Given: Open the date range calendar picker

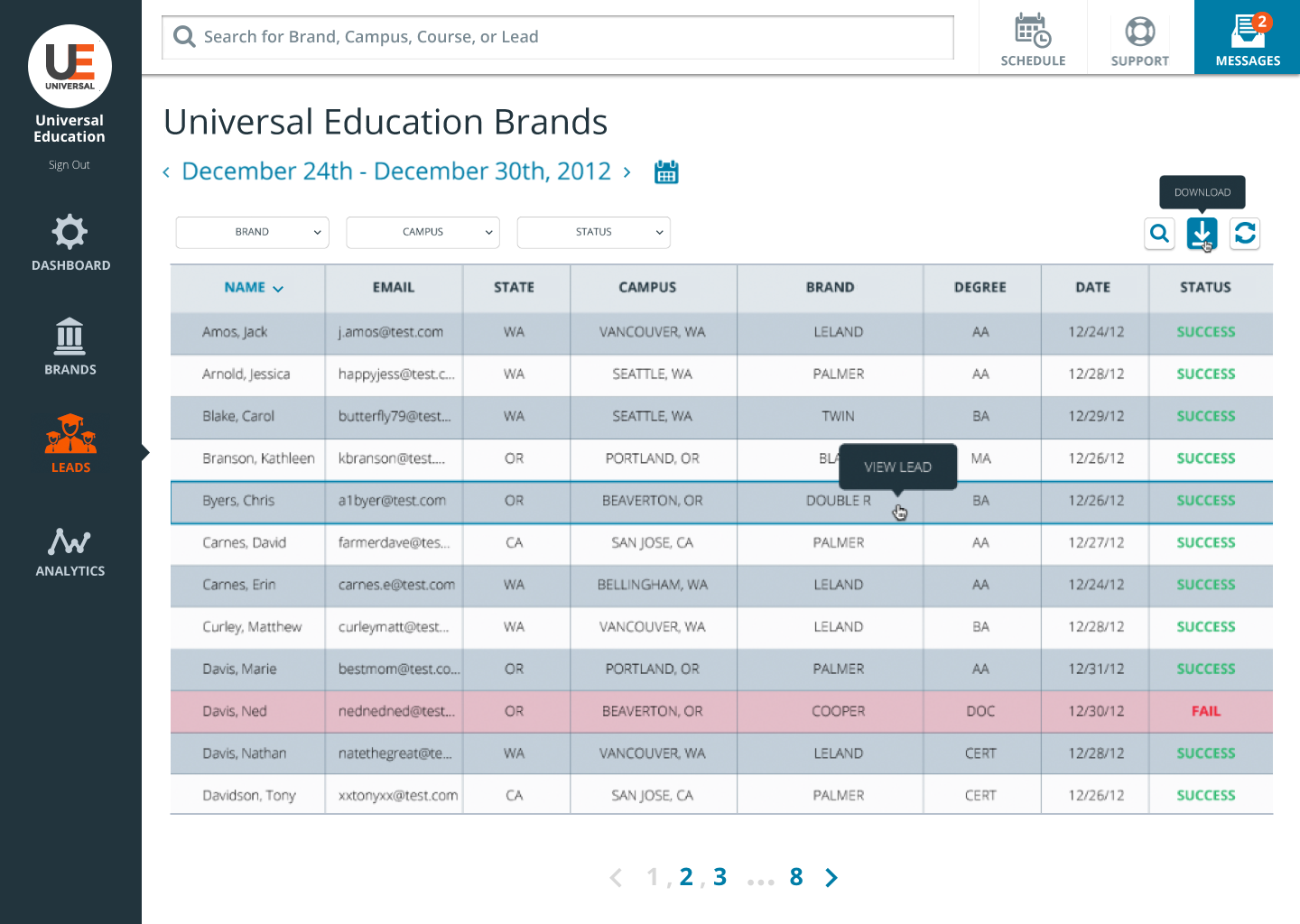Looking at the screenshot, I should (x=666, y=171).
